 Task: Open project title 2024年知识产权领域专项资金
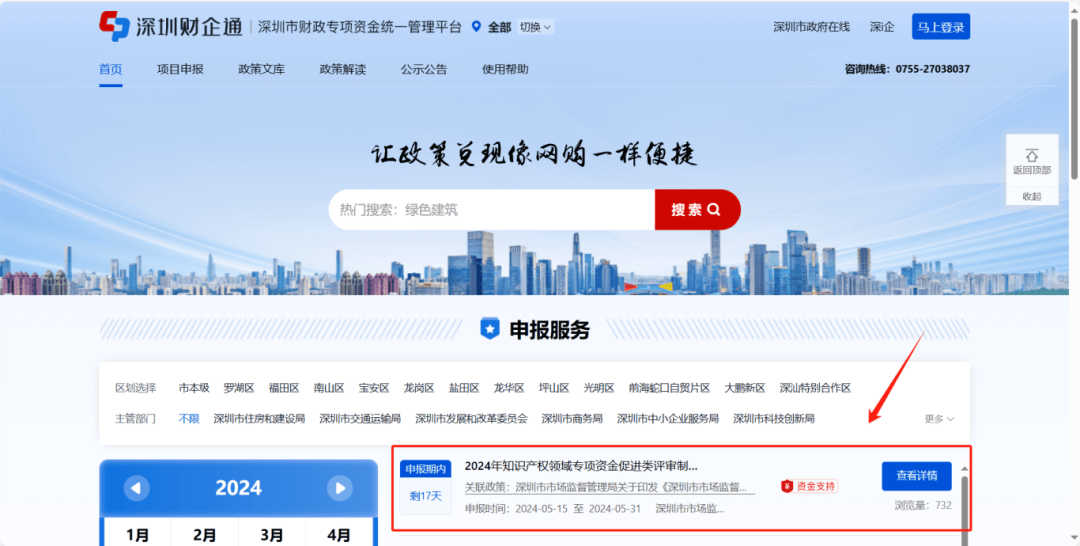pos(581,466)
